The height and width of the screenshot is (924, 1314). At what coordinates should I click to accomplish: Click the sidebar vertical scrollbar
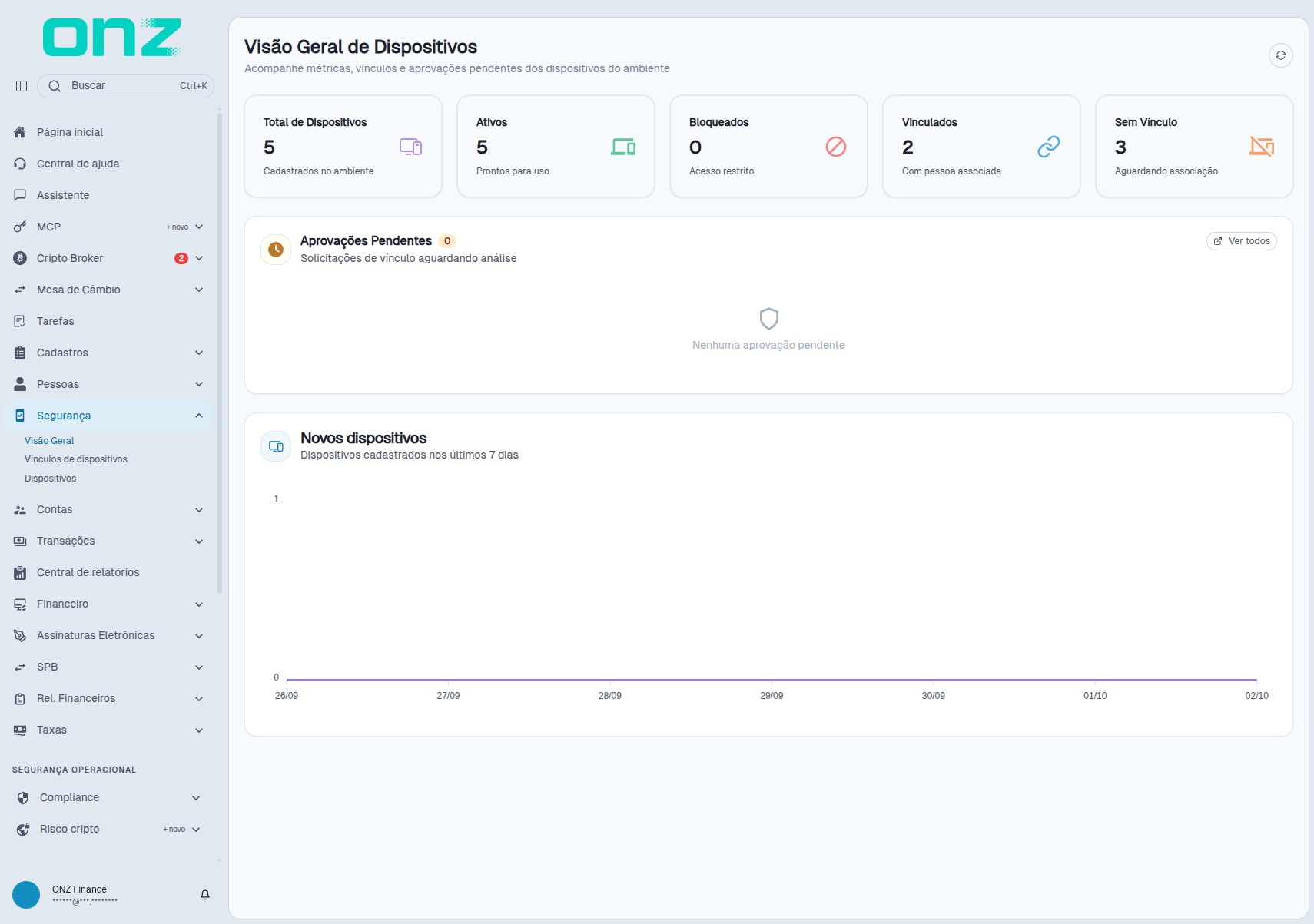[x=220, y=353]
